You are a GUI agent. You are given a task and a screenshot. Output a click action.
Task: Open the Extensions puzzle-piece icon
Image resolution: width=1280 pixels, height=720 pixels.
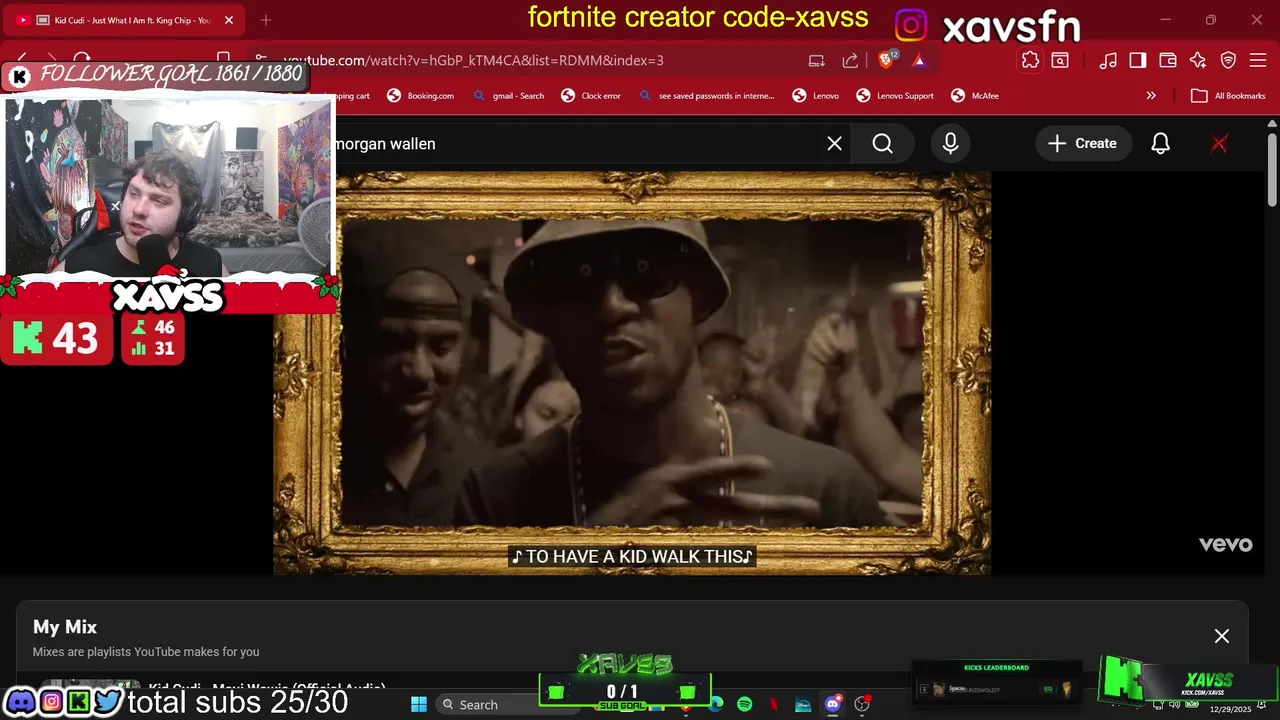[1030, 60]
